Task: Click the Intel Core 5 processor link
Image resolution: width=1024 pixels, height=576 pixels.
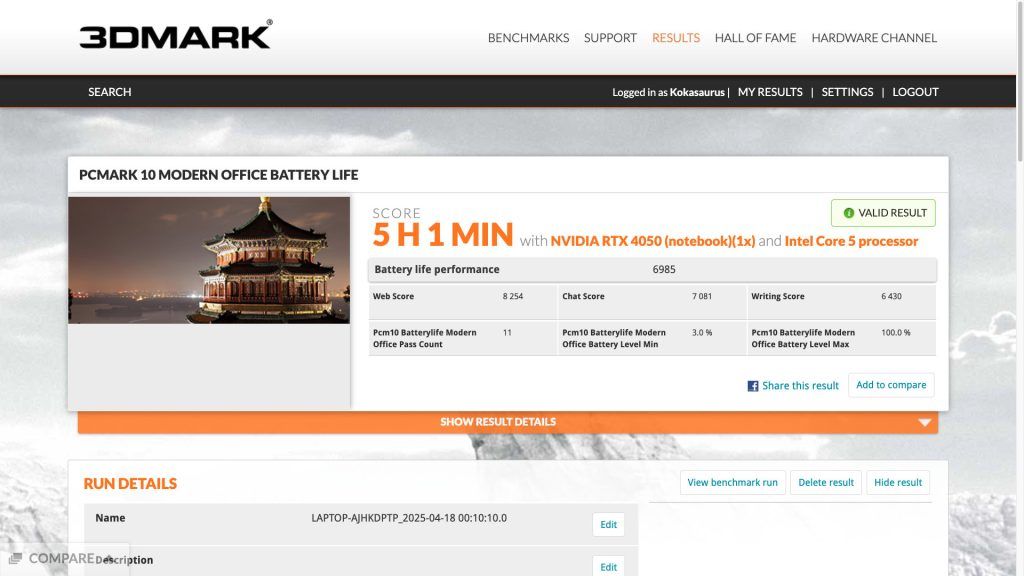Action: pyautogui.click(x=851, y=241)
